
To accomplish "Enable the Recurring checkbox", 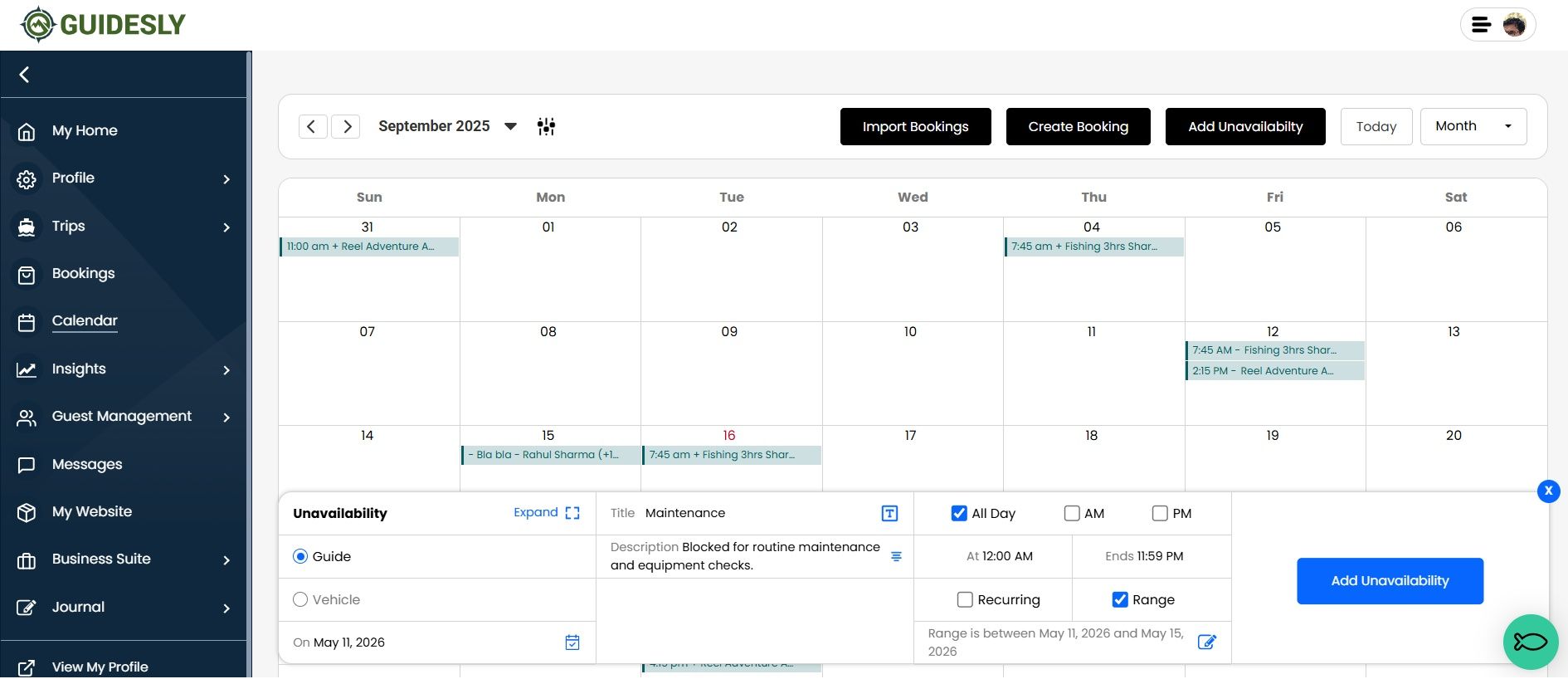I will [x=965, y=599].
